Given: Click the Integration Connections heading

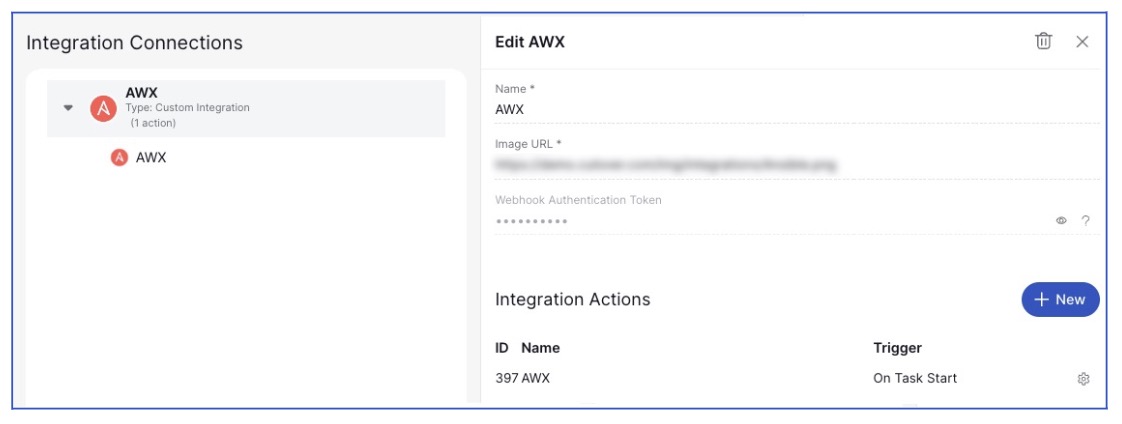Looking at the screenshot, I should [x=135, y=43].
